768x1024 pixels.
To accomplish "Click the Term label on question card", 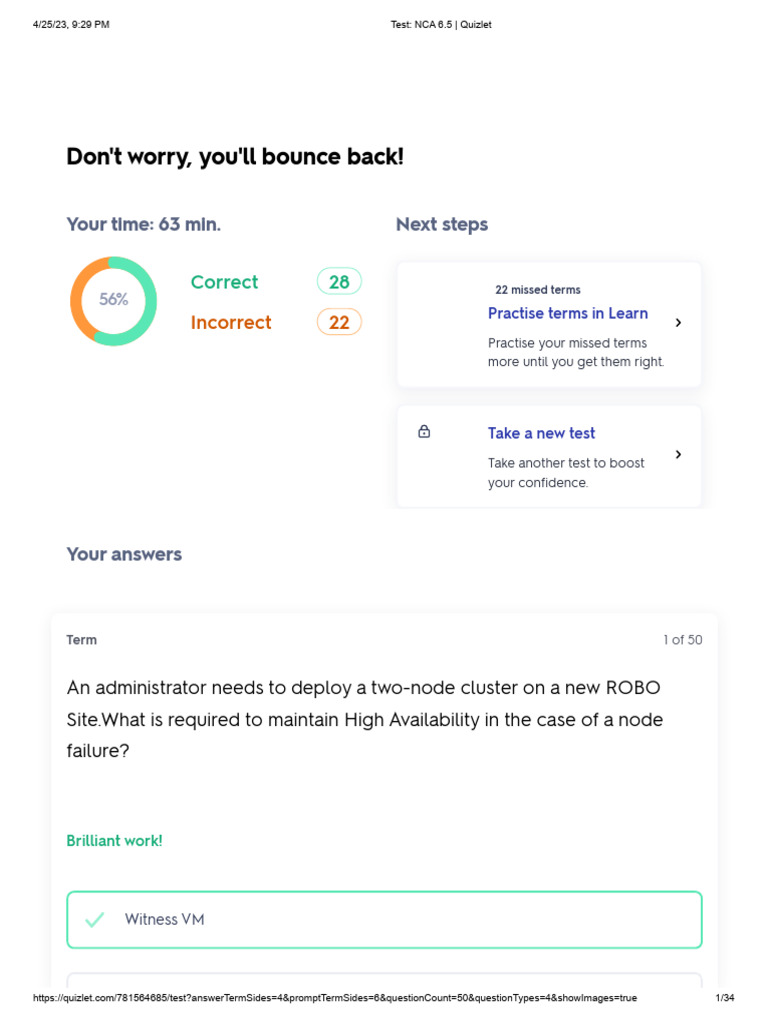I will click(82, 640).
